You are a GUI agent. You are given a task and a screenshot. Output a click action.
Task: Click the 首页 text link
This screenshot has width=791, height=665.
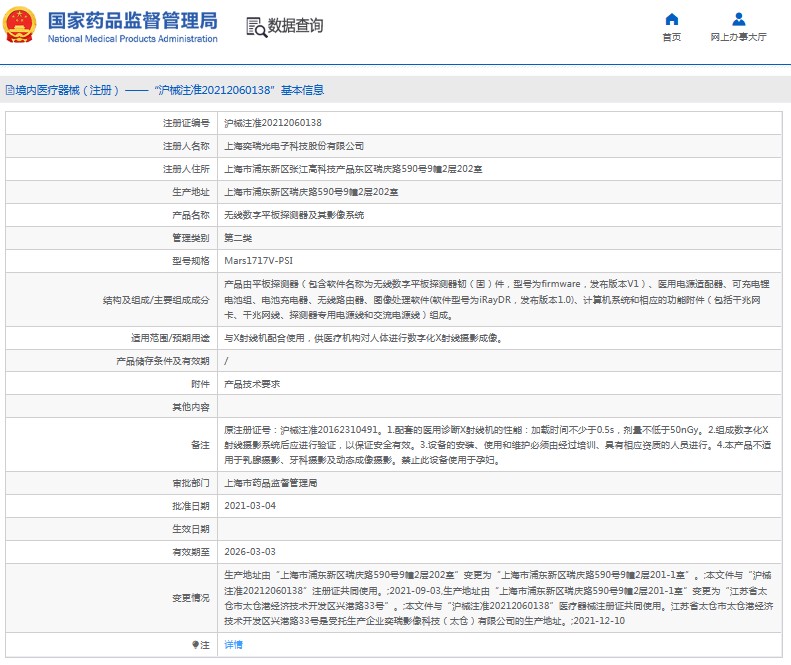pyautogui.click(x=671, y=37)
